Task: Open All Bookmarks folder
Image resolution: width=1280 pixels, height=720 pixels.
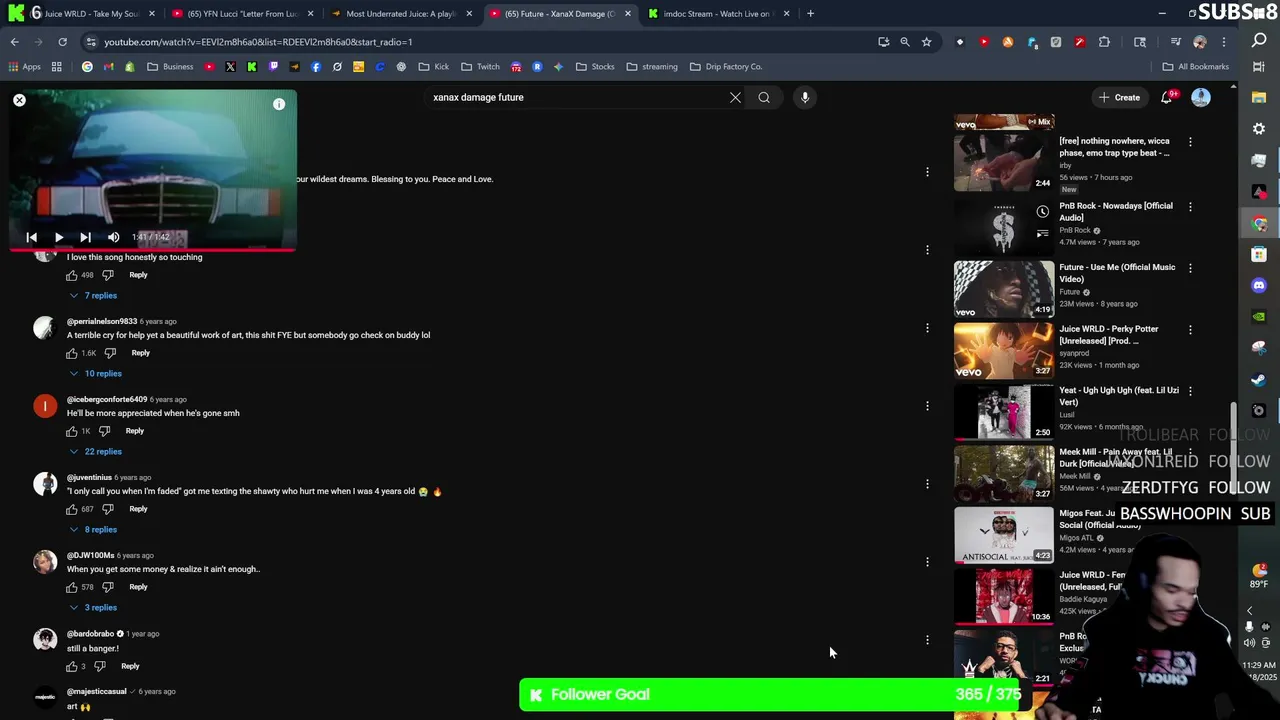Action: [x=1196, y=67]
